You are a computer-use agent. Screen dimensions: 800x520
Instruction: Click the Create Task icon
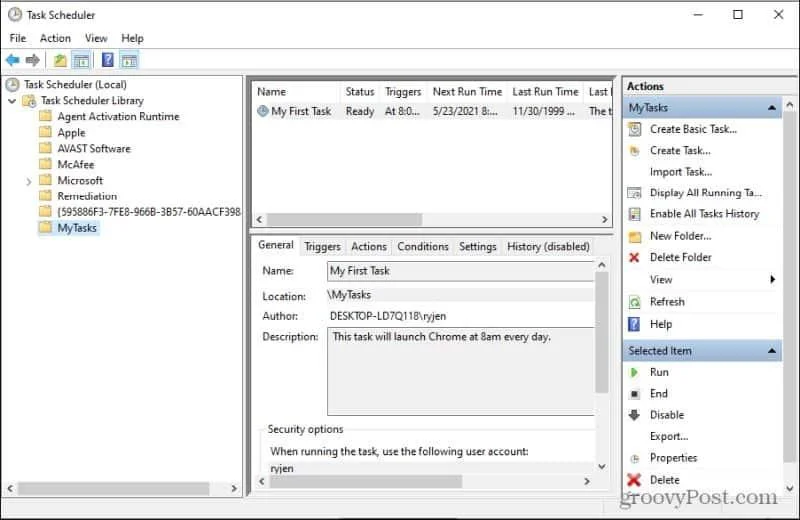point(634,151)
